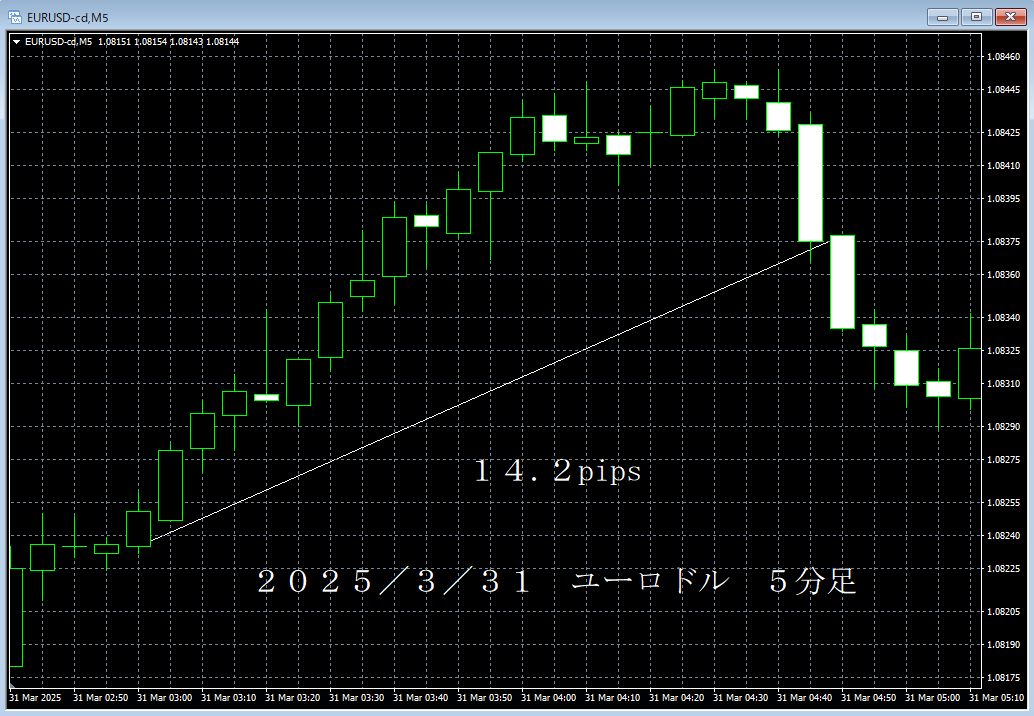Close the EURUSD-cd,M5 chart window

coord(1010,17)
